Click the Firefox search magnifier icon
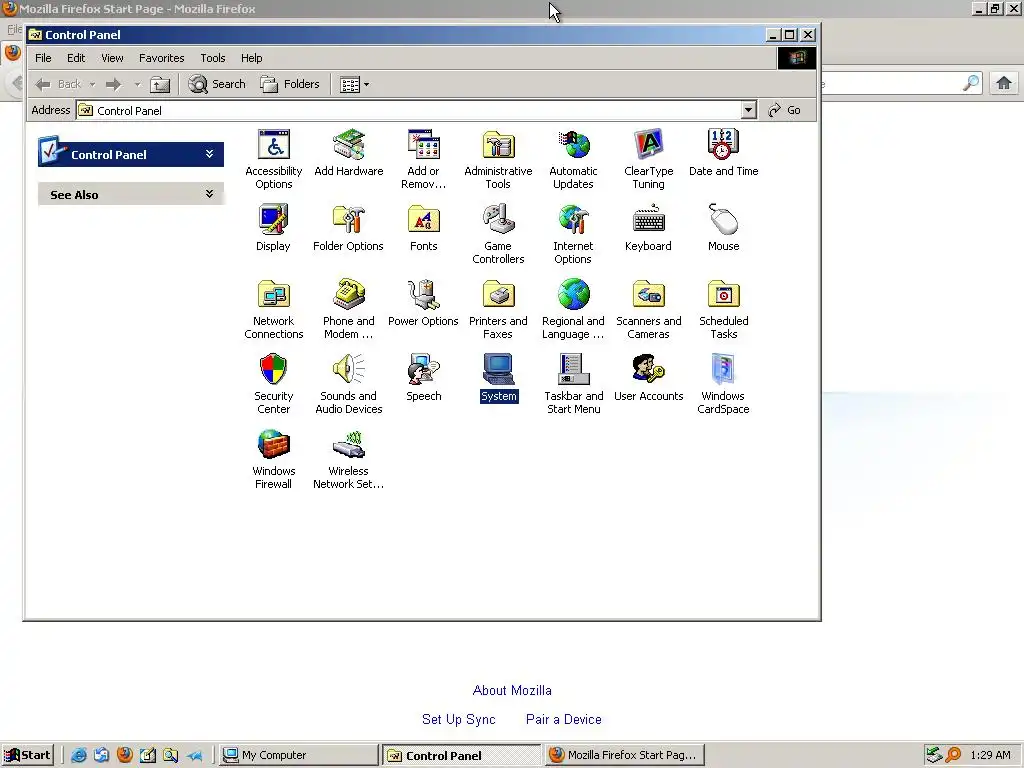 point(971,83)
